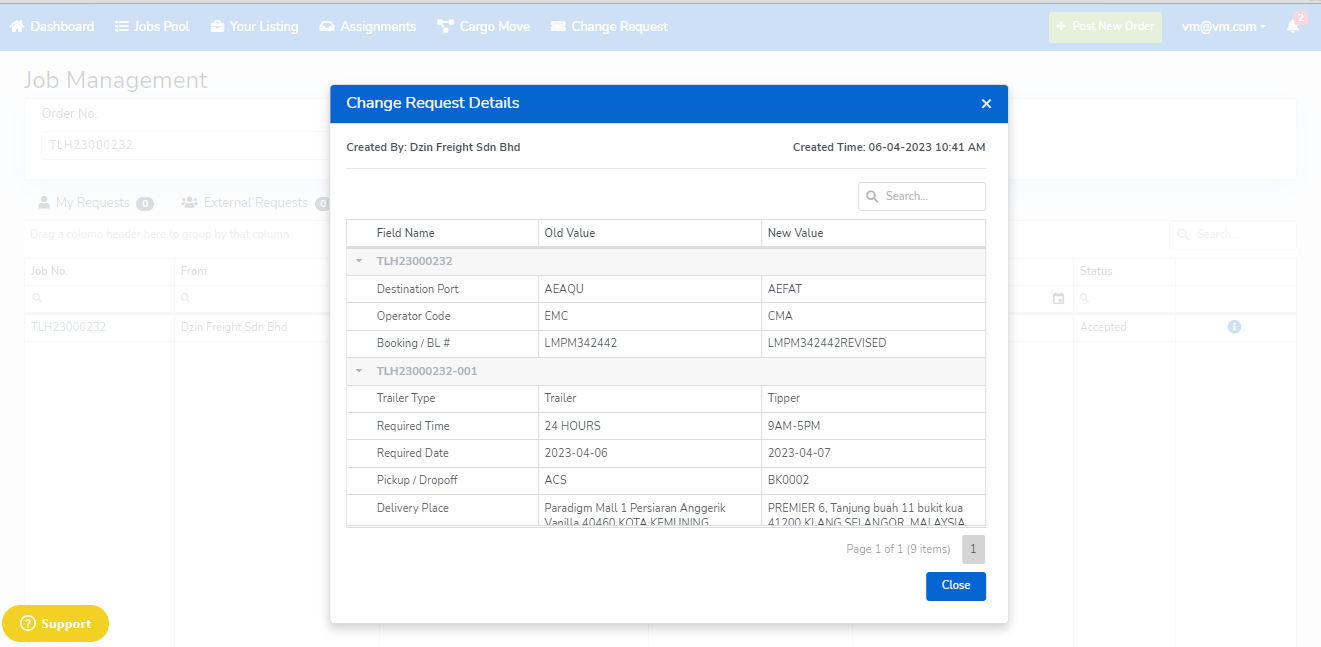Open Jobs Pool in the navigation bar

pos(152,26)
